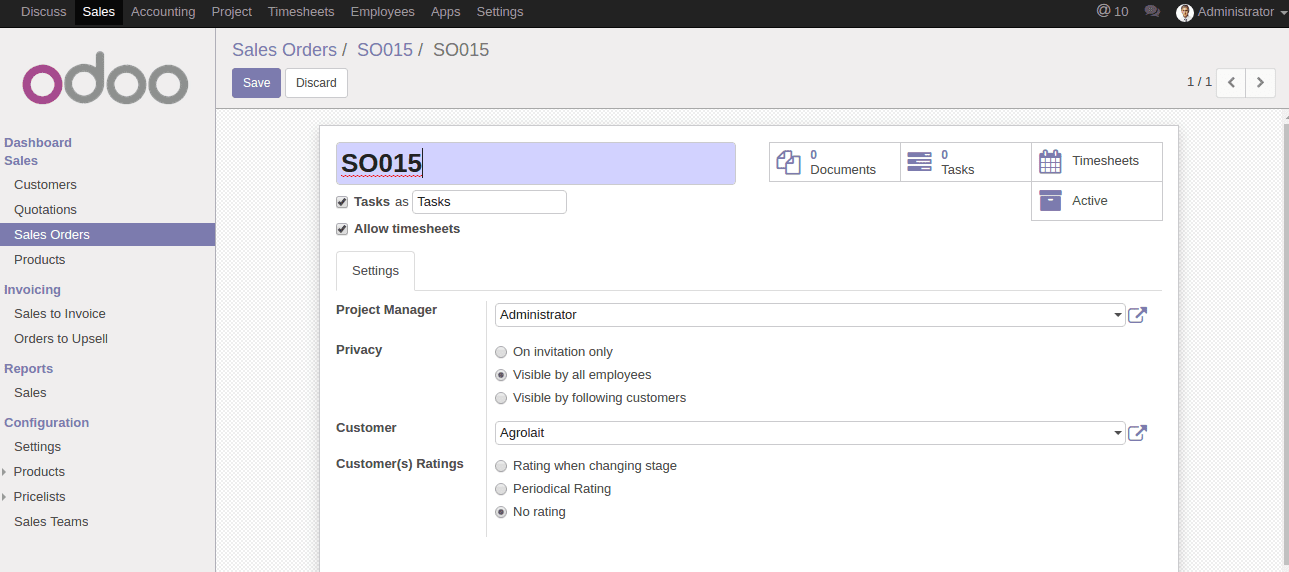Open the Accounting menu

point(163,12)
